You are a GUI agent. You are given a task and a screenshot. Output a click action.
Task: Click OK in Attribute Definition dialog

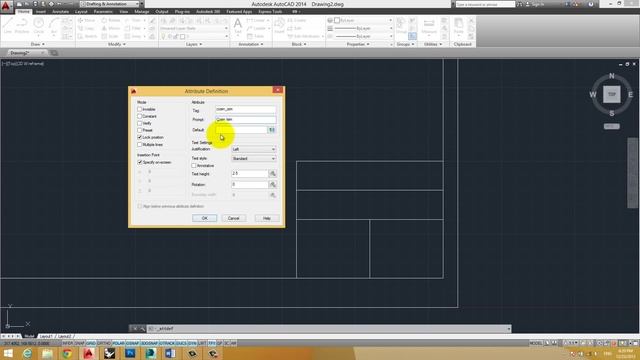coord(205,218)
